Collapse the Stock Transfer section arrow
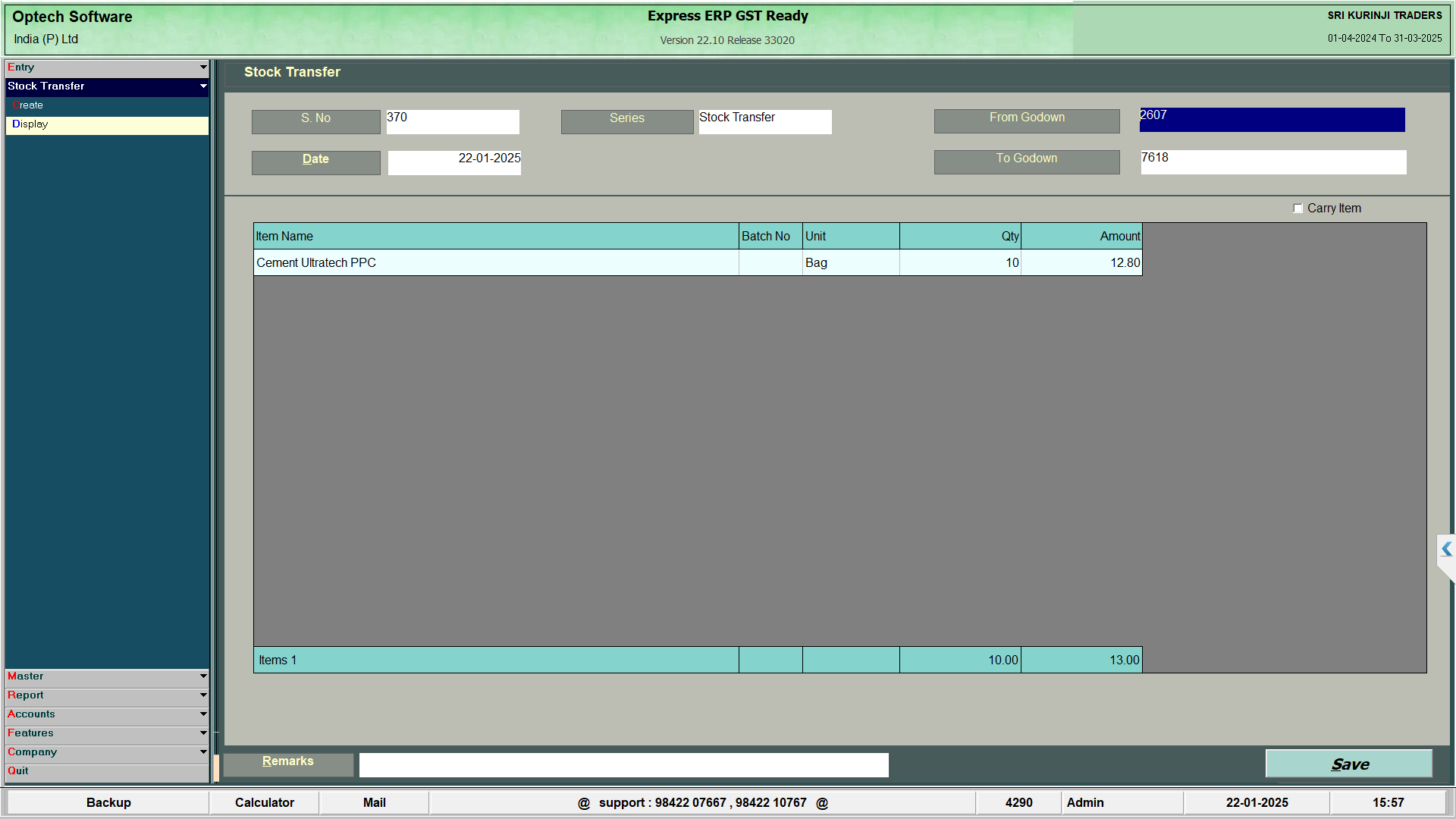The height and width of the screenshot is (819, 1456). click(x=202, y=86)
